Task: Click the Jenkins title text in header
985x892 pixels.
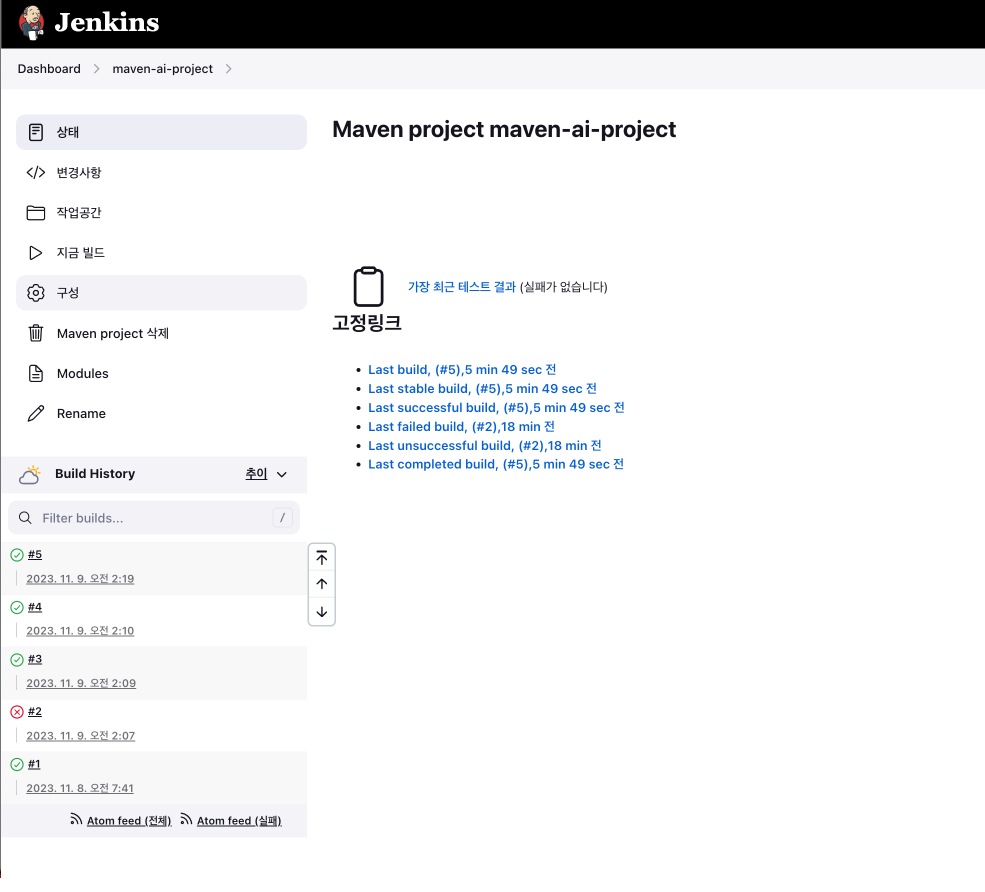Action: tap(107, 23)
